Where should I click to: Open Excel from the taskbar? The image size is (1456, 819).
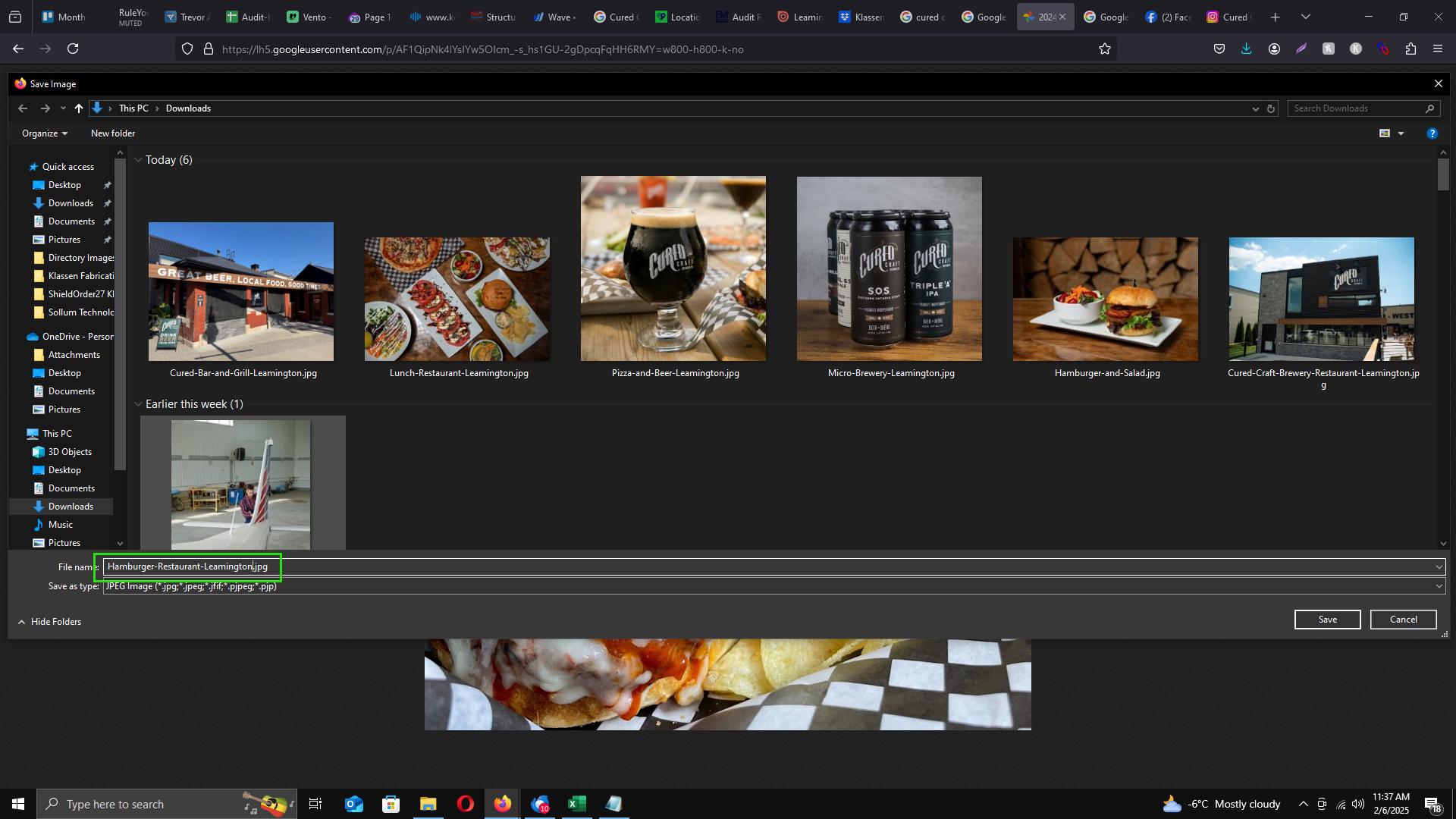576,804
